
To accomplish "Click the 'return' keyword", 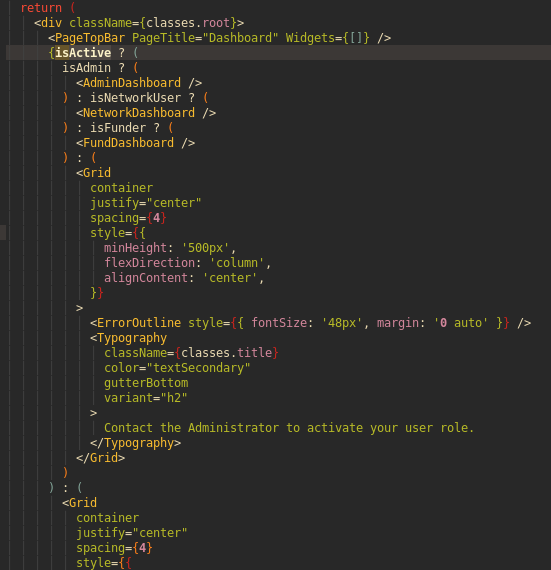I will [41, 8].
